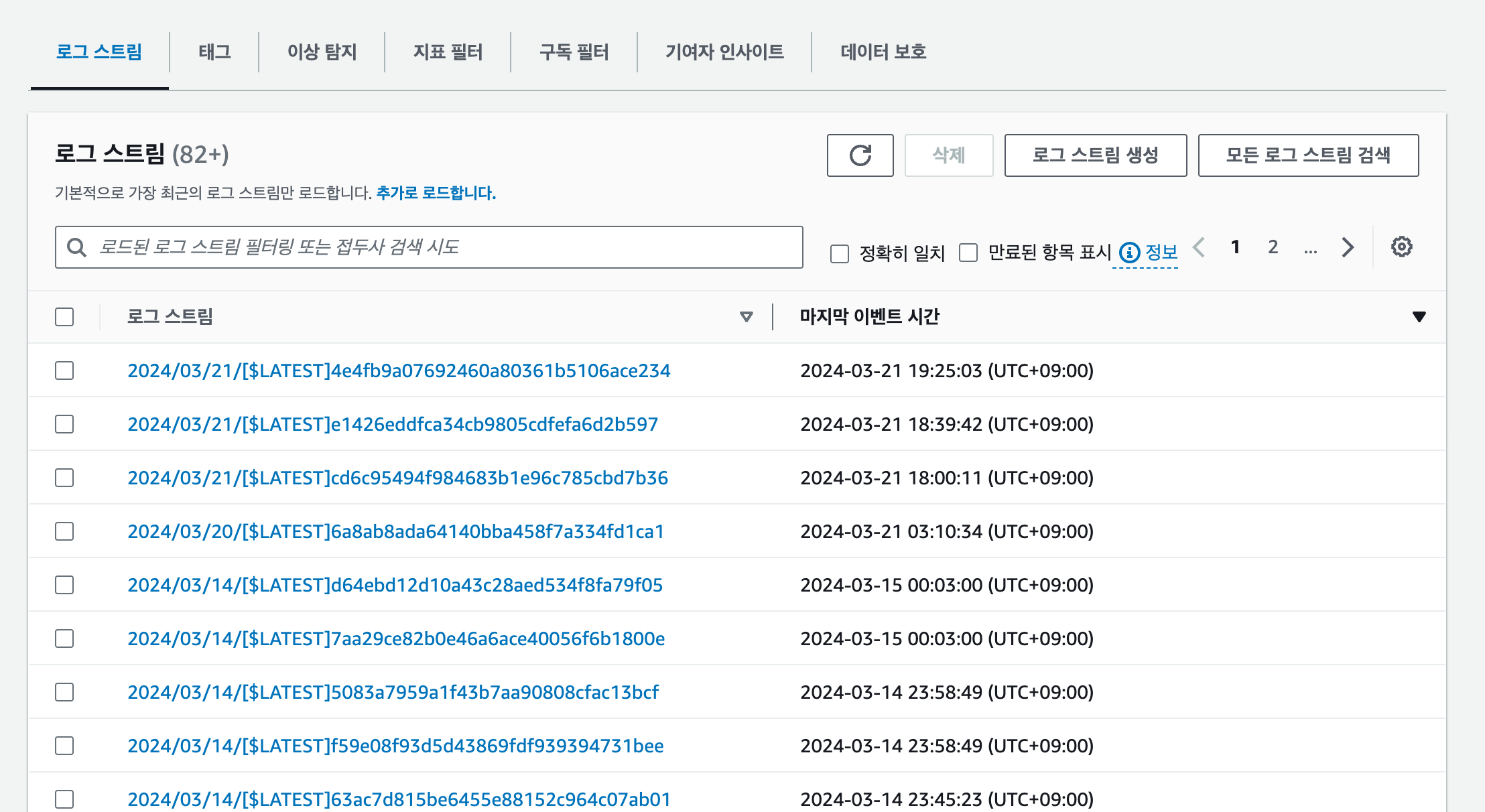Click previous page chevron arrow
Image resolution: width=1485 pixels, height=812 pixels.
click(x=1199, y=247)
